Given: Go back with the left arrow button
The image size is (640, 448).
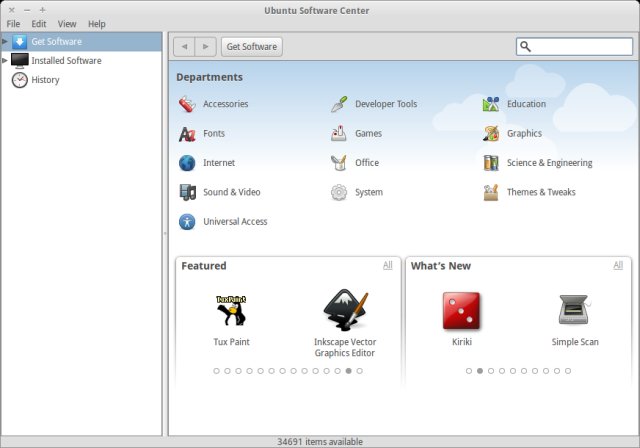Looking at the screenshot, I should [x=184, y=47].
